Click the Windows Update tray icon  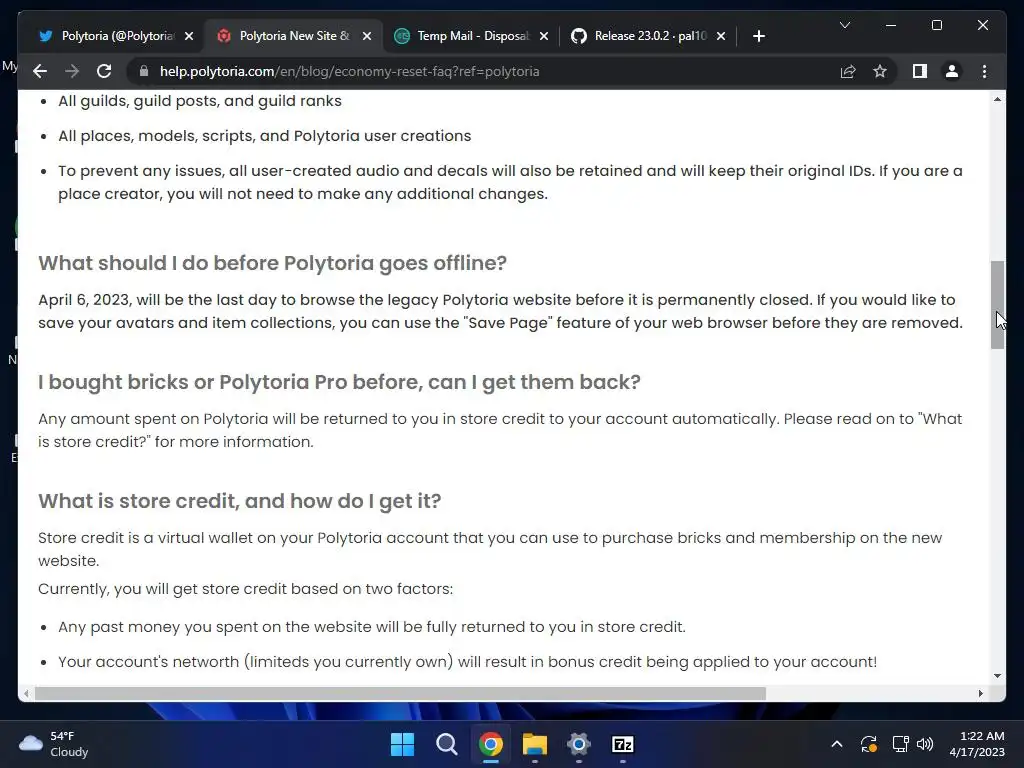(x=869, y=744)
